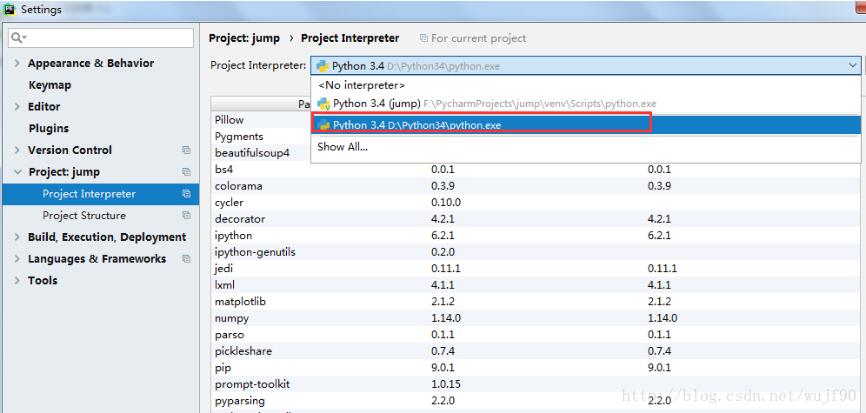Collapse the Project: jump section

coord(17,172)
